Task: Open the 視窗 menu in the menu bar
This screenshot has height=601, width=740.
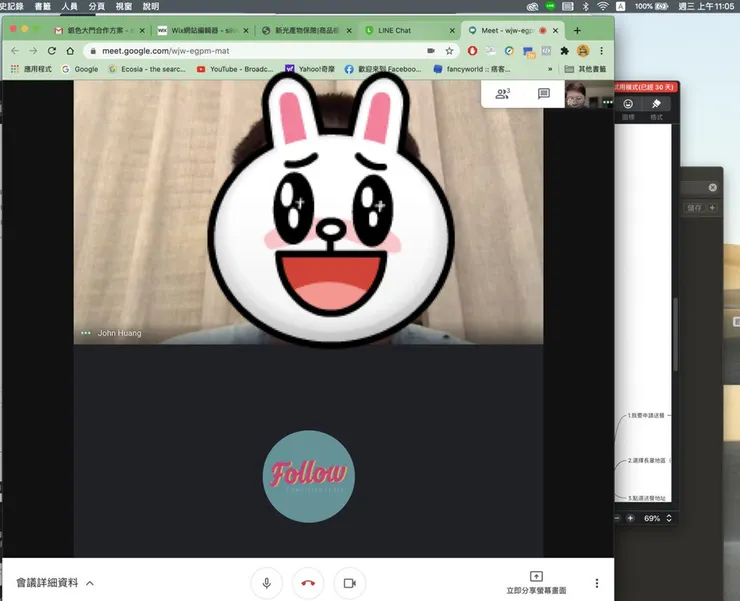Action: tap(124, 6)
